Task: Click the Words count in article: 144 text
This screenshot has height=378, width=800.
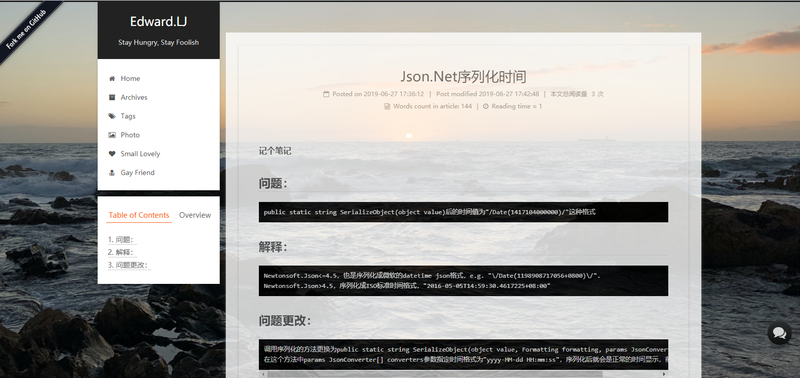Action: (x=433, y=107)
